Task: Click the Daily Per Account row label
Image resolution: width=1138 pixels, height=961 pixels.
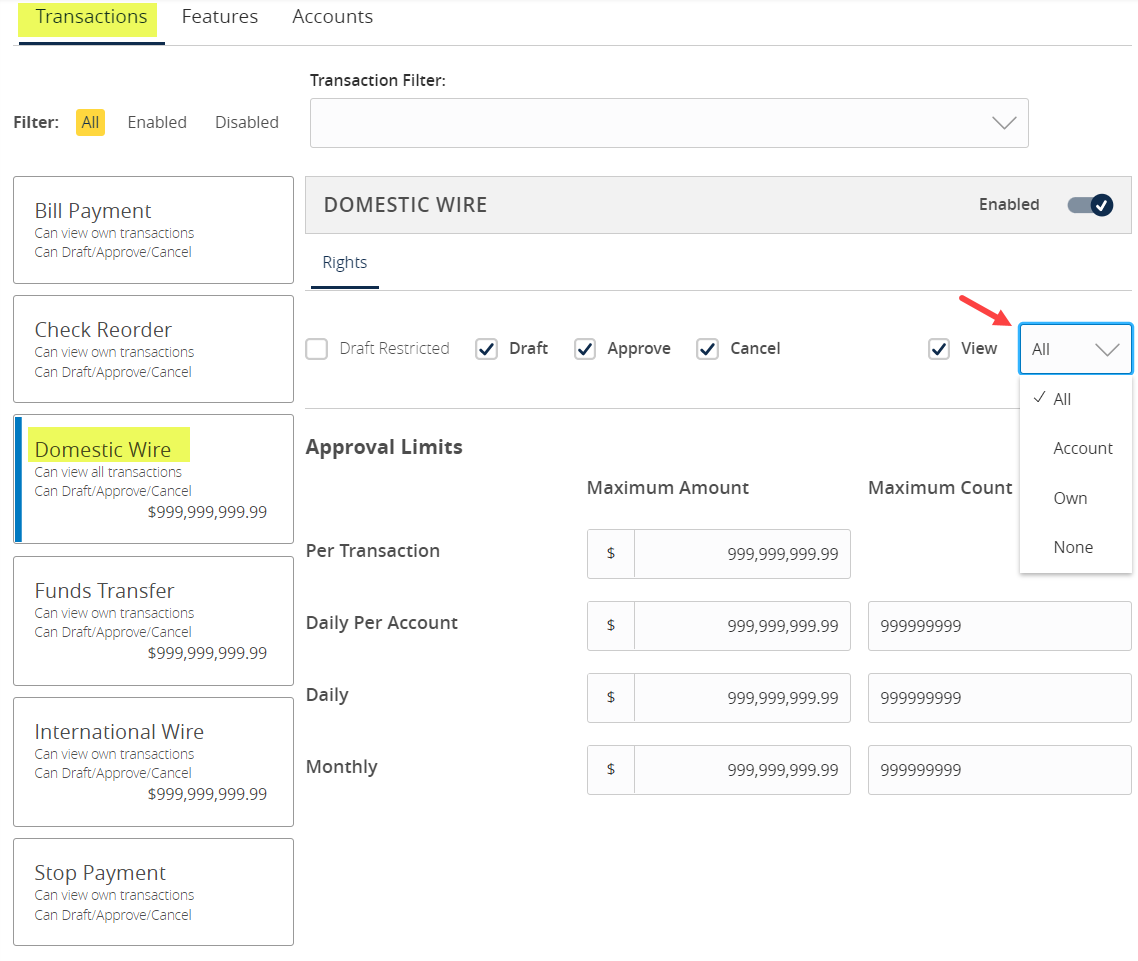Action: (382, 623)
